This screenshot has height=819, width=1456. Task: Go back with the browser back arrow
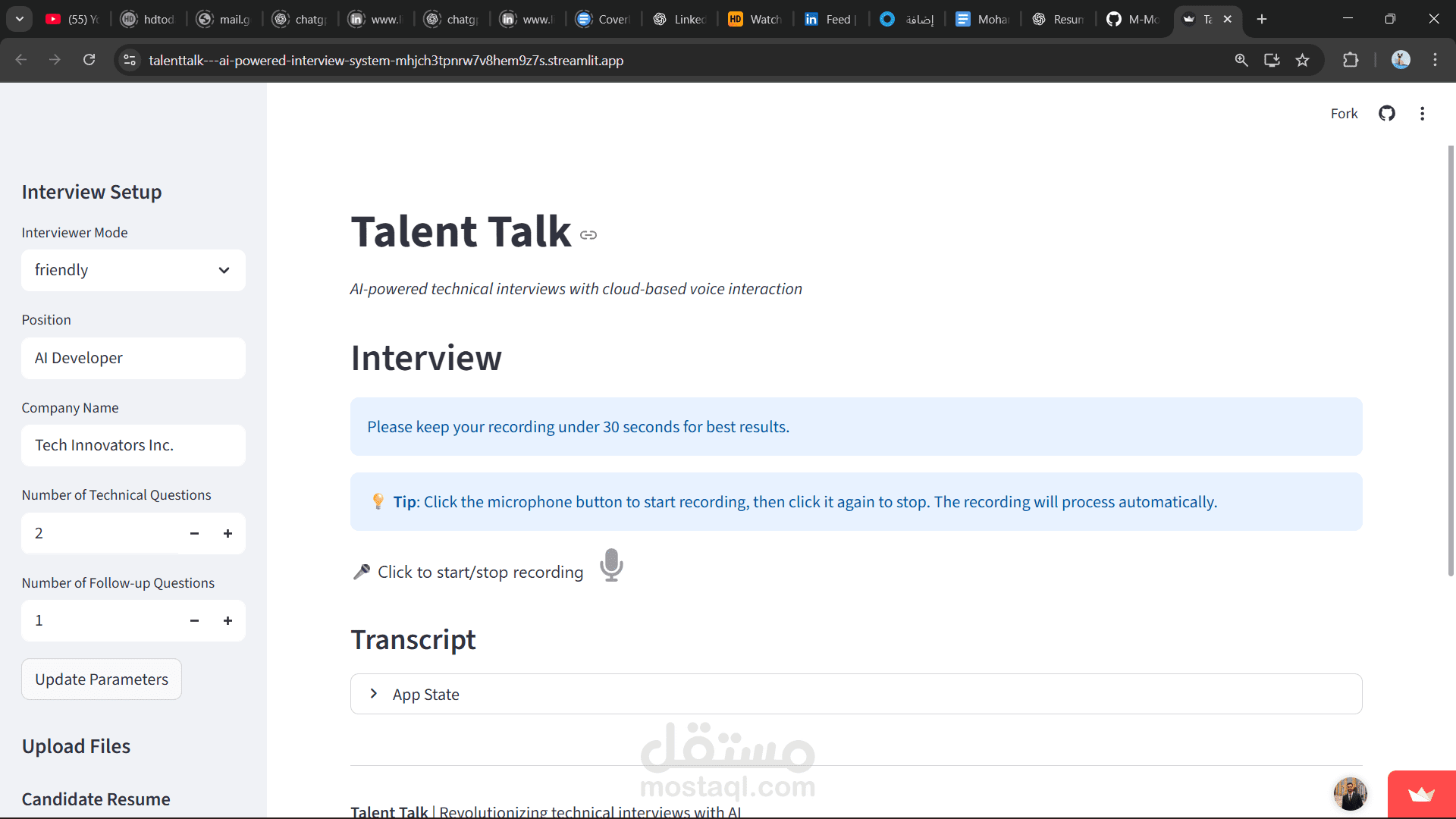[20, 60]
